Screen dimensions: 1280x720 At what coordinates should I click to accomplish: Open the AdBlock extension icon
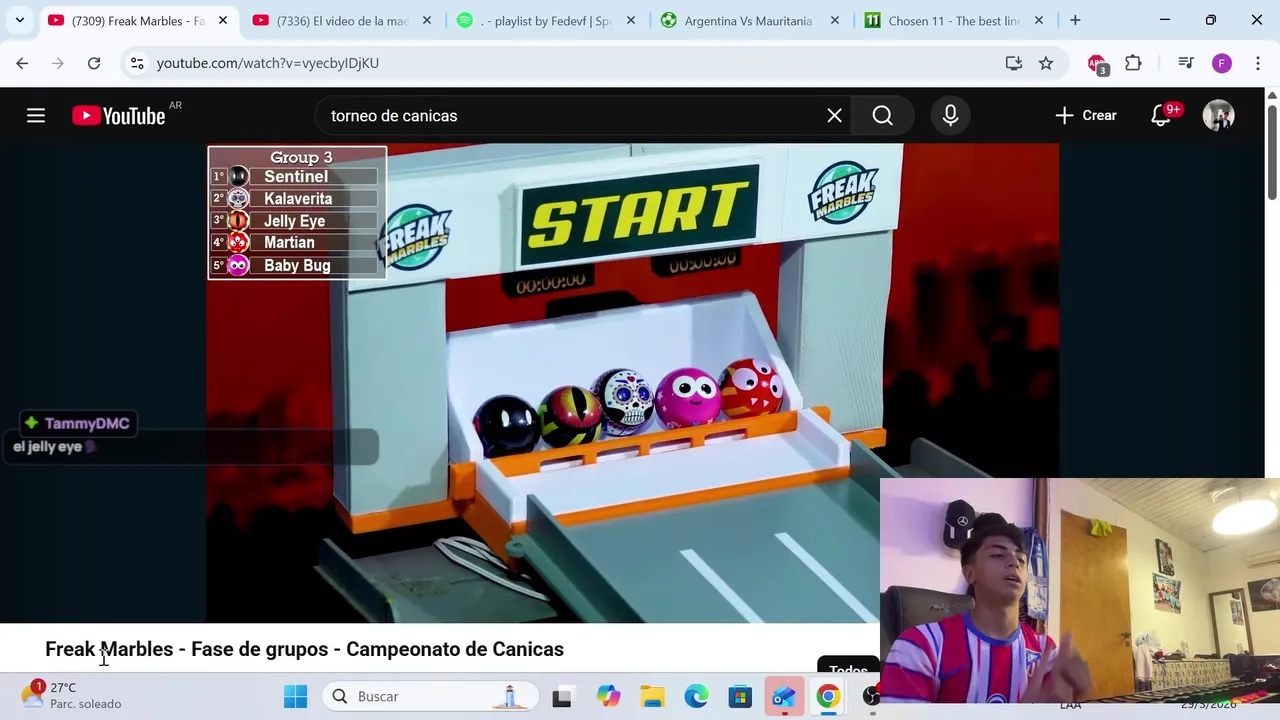click(x=1097, y=64)
